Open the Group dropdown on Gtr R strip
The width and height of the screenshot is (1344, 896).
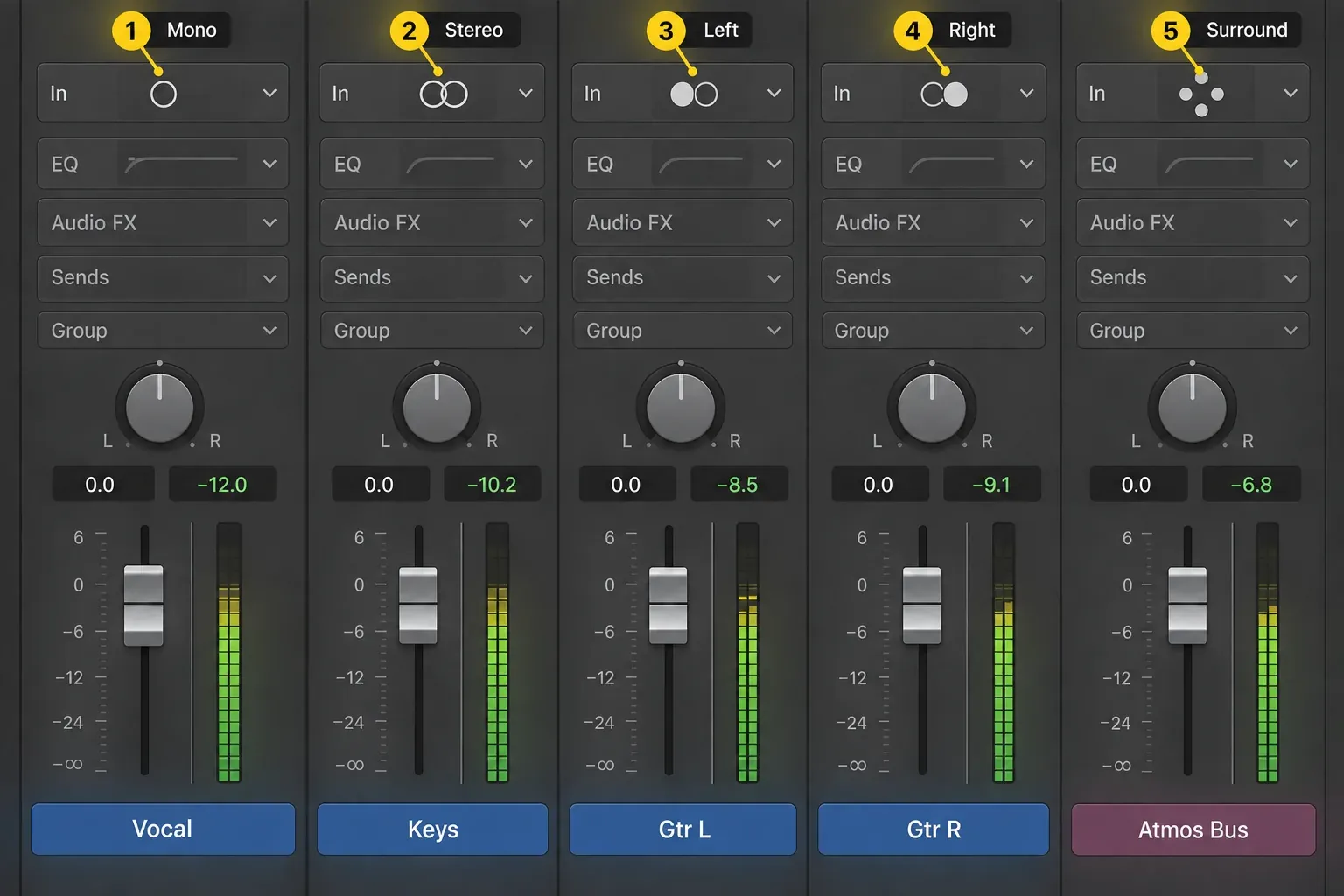(933, 331)
